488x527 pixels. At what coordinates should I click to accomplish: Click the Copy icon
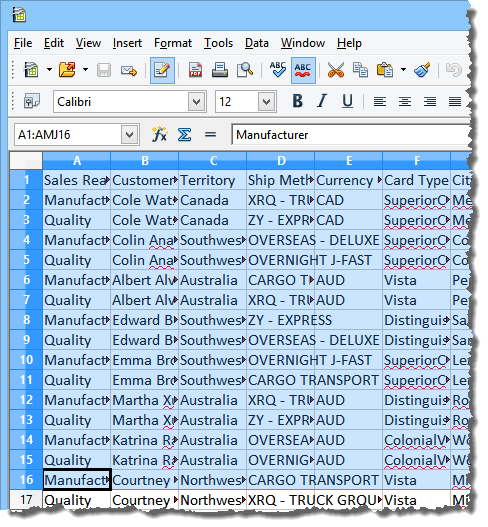click(360, 70)
